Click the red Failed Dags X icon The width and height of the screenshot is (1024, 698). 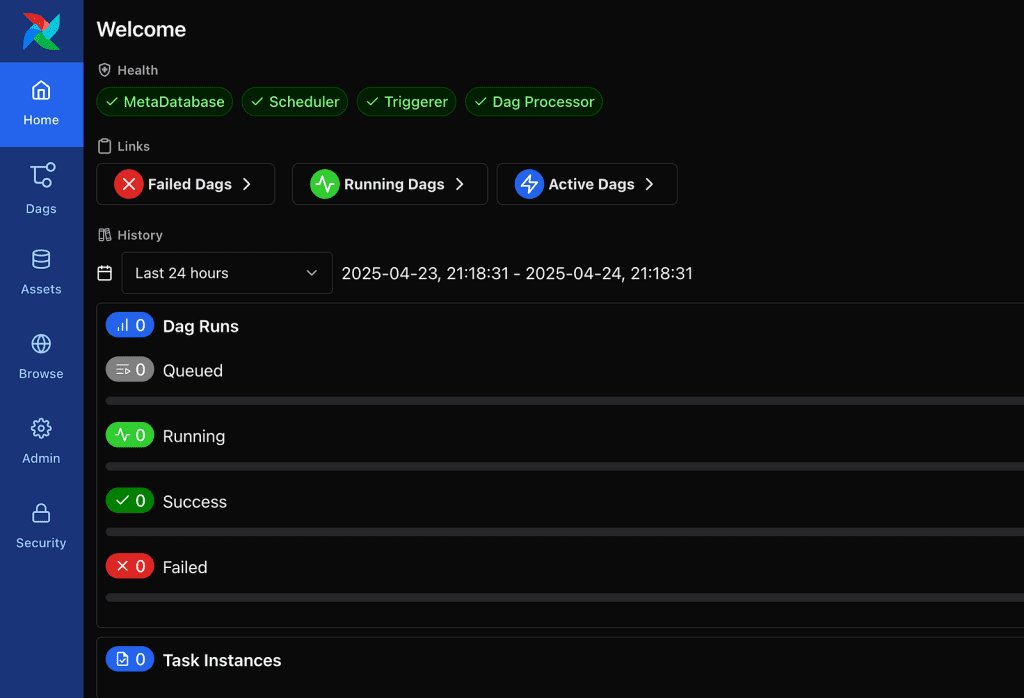click(x=128, y=184)
